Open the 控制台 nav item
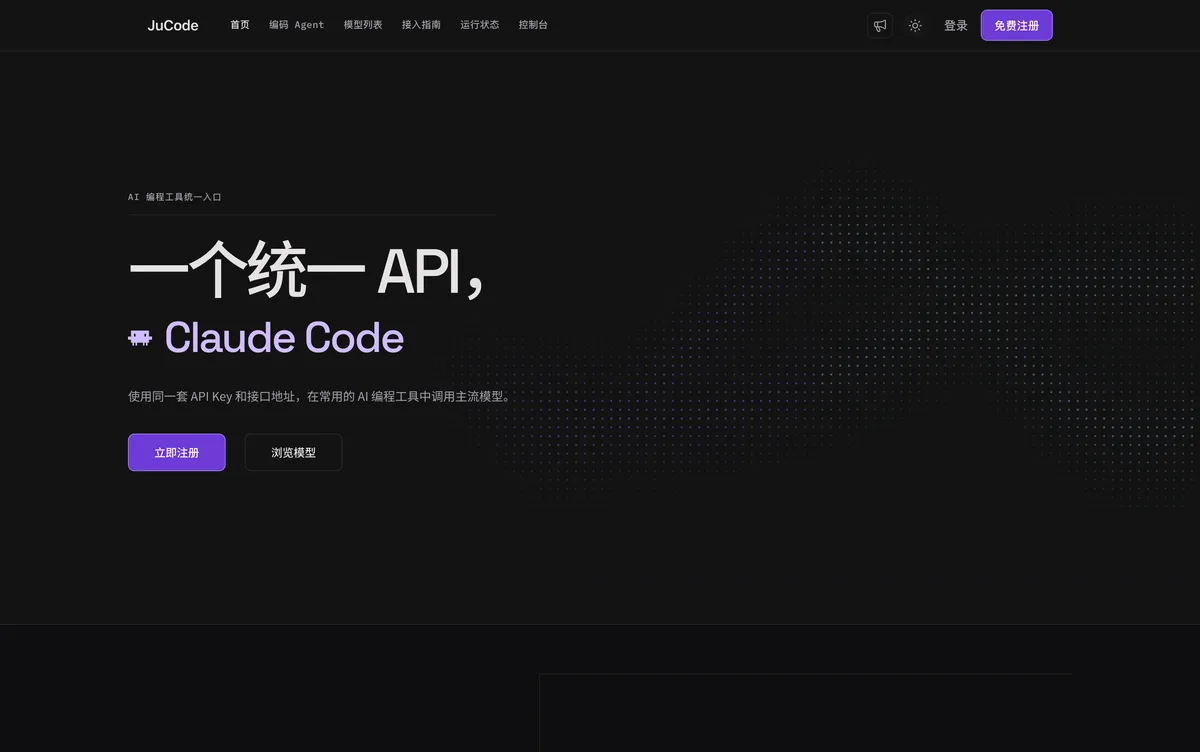This screenshot has height=752, width=1200. (x=533, y=25)
